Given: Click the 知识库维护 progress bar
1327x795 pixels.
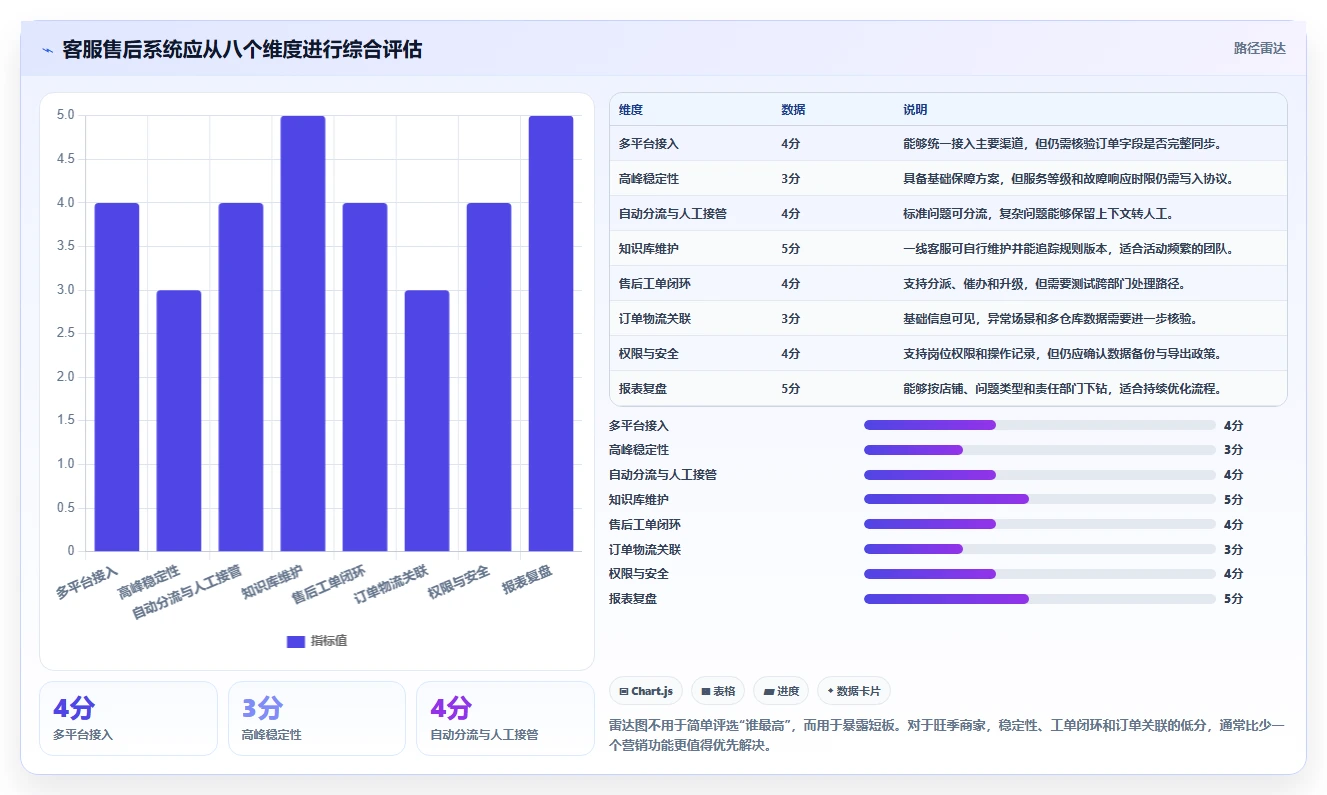Looking at the screenshot, I should click(1040, 499).
